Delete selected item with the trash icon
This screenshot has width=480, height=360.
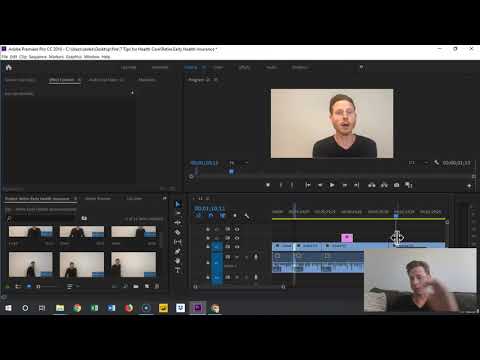click(157, 286)
